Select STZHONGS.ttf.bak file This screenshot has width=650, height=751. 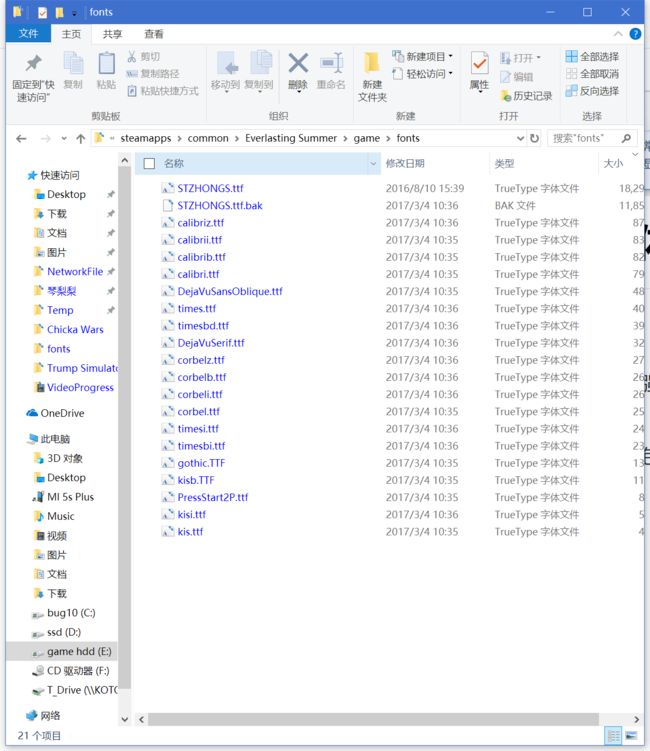coord(220,206)
